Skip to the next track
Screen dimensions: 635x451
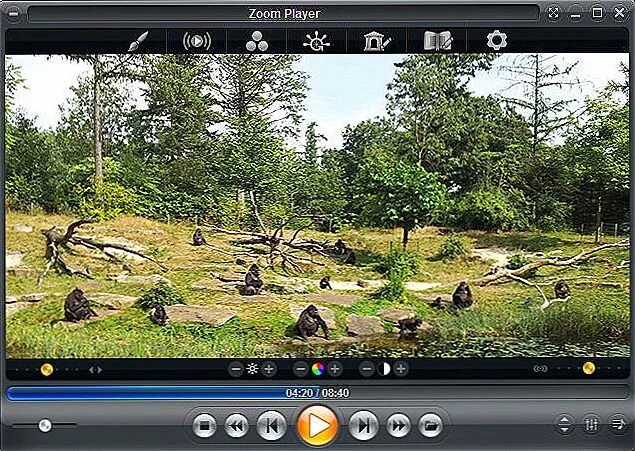pyautogui.click(x=363, y=425)
